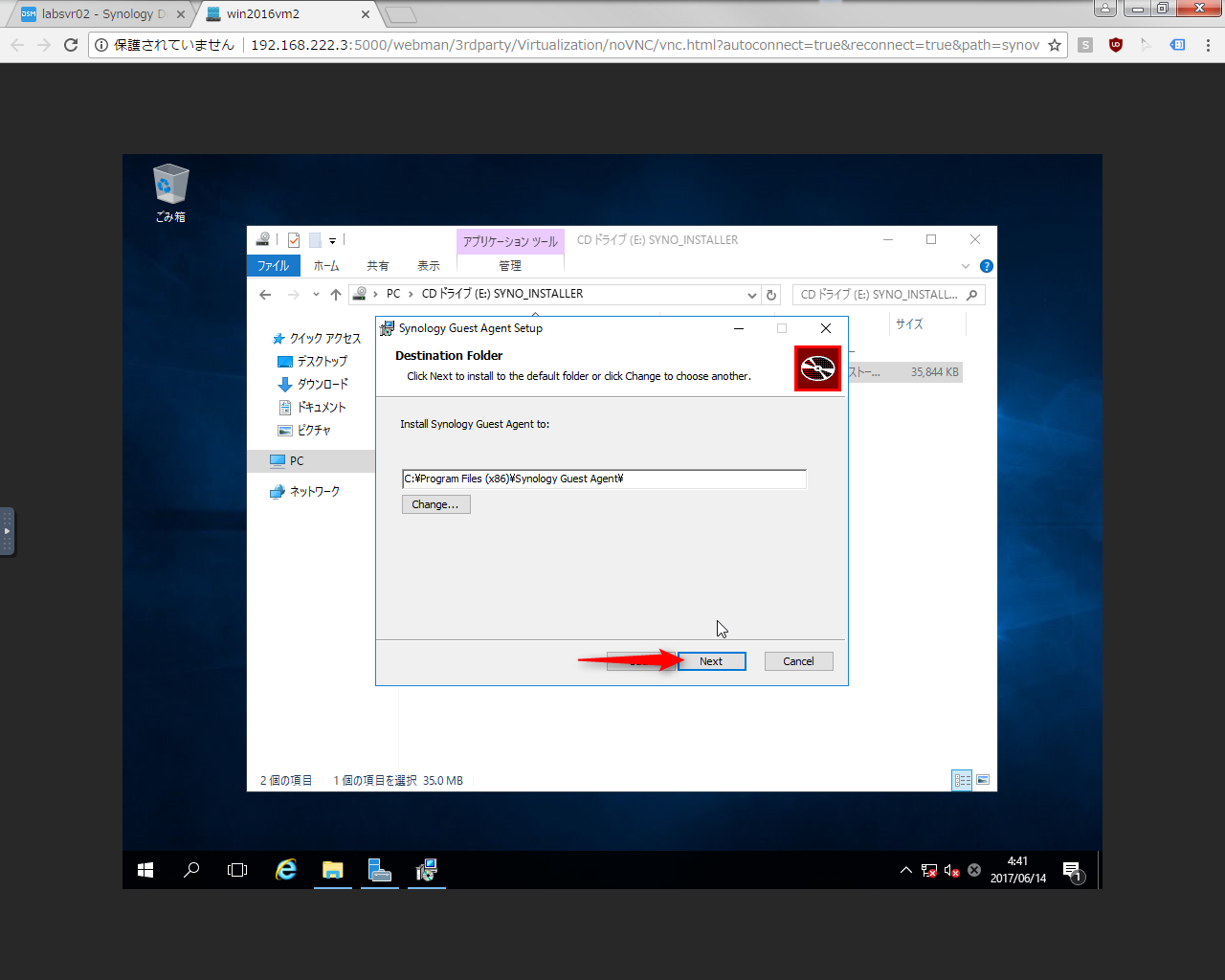Open the noVNC side control handle
The width and height of the screenshot is (1225, 980).
click(x=7, y=531)
